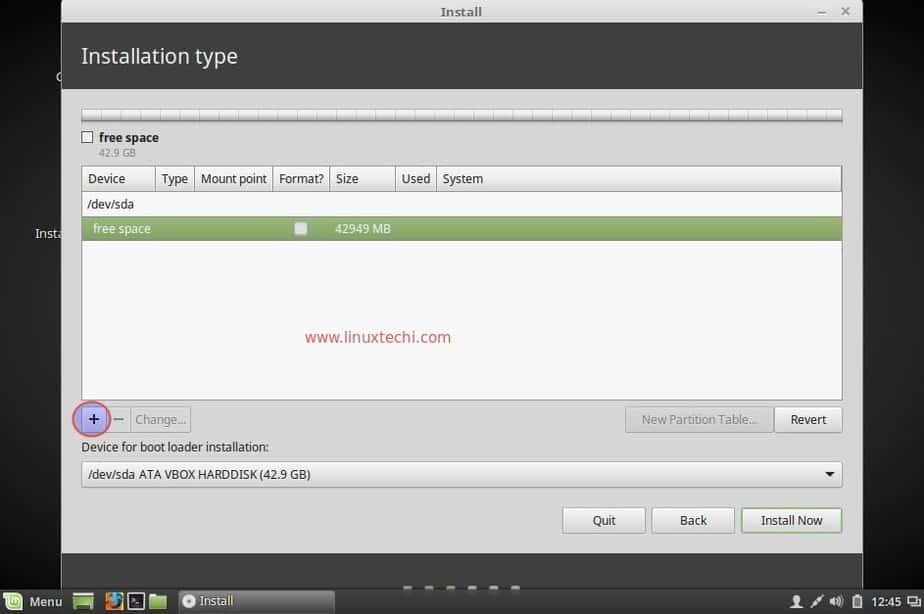Click the disk usage bar

(461, 115)
